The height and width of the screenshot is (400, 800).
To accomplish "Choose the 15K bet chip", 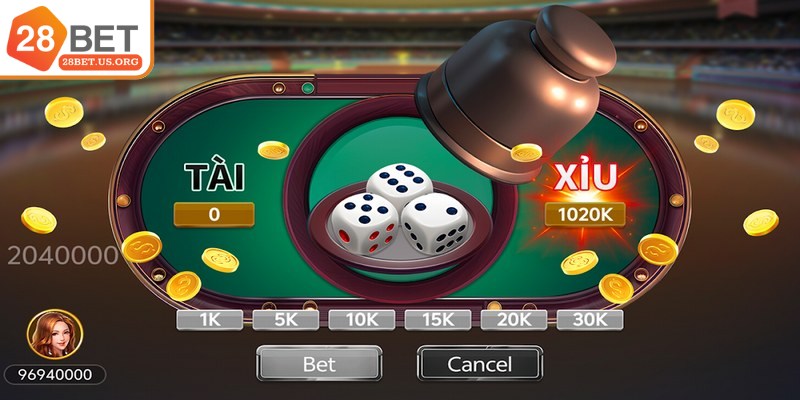I will point(438,320).
